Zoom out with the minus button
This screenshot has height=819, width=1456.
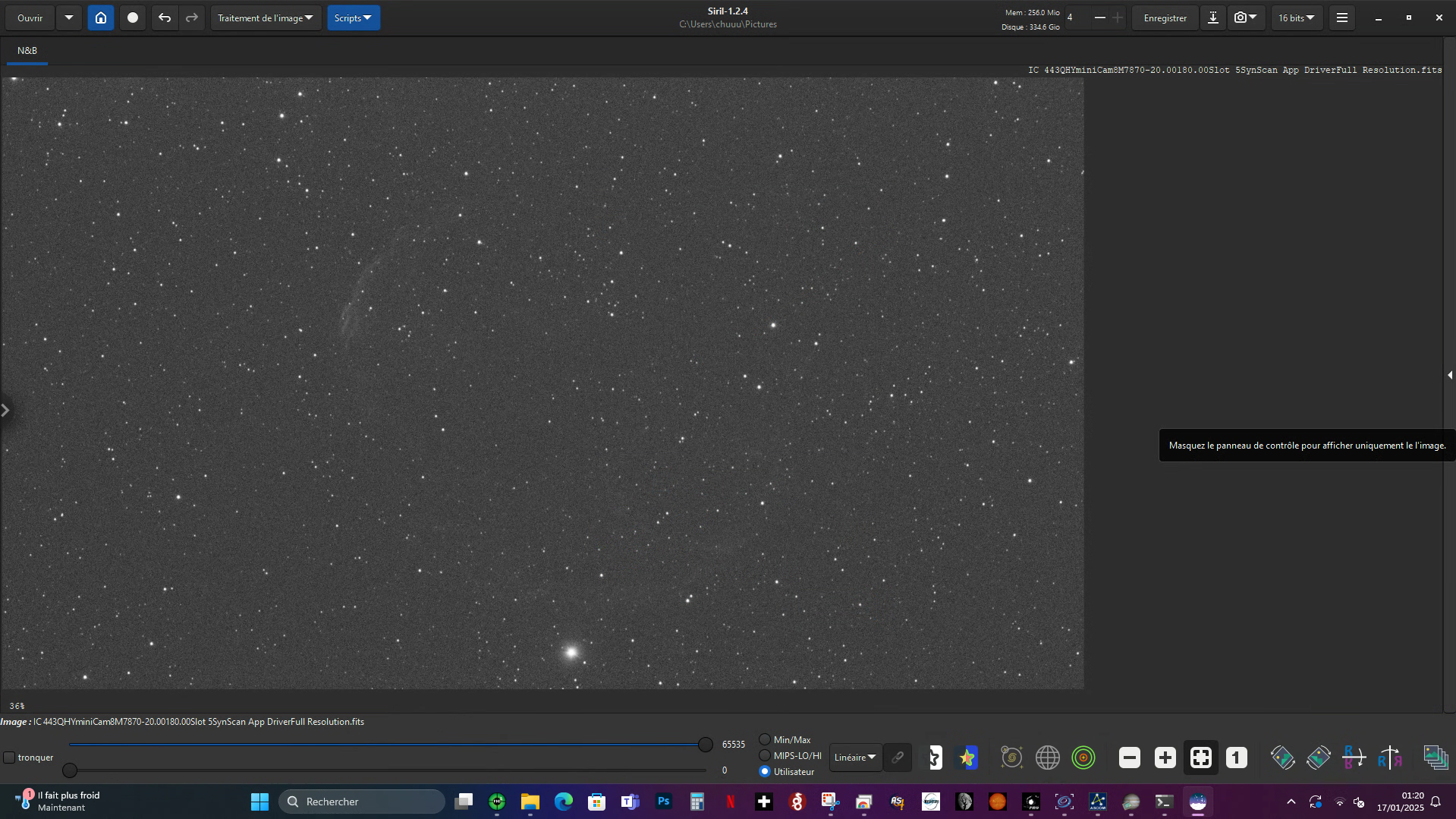tap(1130, 757)
